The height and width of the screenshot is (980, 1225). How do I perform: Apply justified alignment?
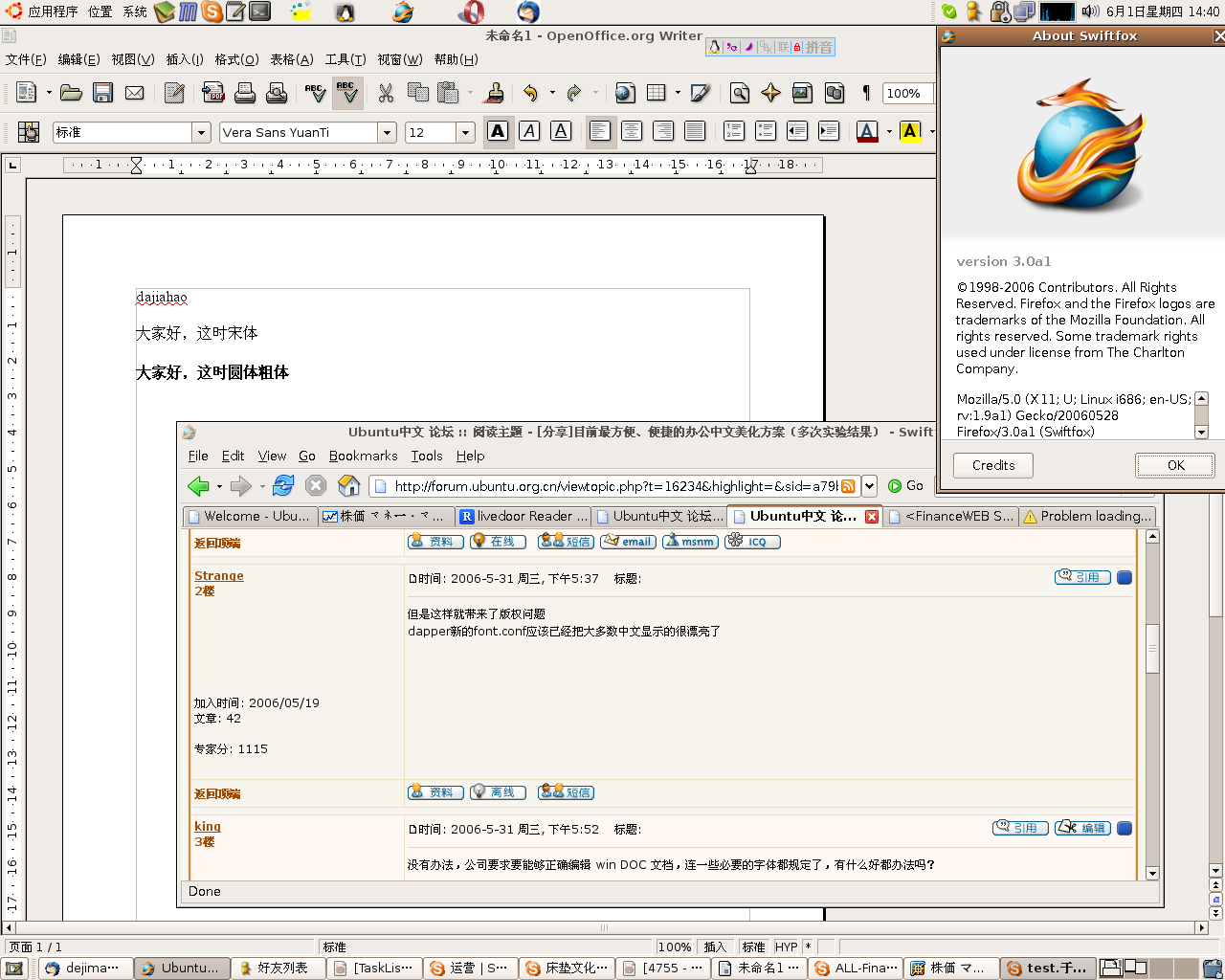(695, 131)
